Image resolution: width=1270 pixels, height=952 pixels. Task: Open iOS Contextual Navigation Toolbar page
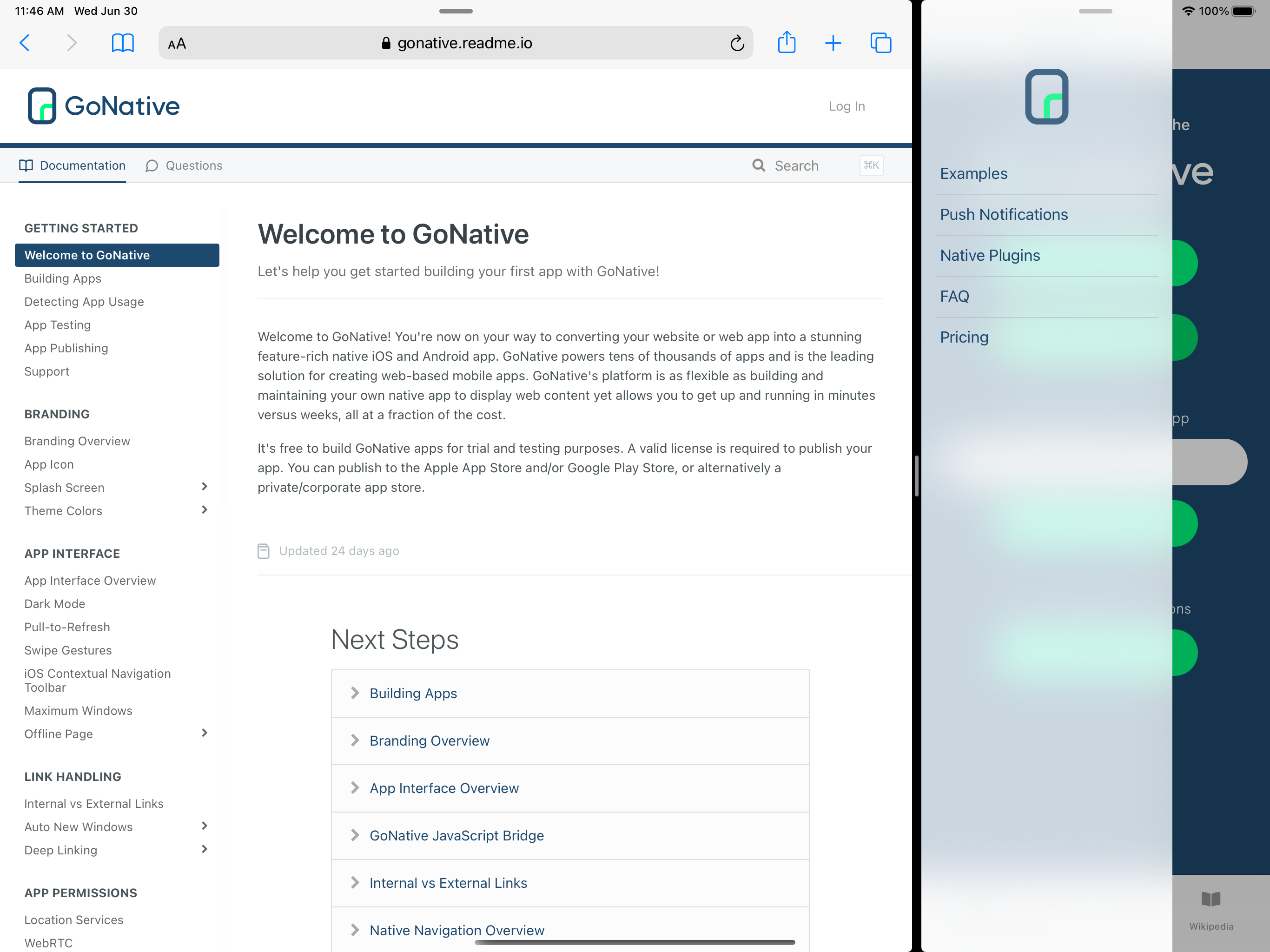click(98, 681)
